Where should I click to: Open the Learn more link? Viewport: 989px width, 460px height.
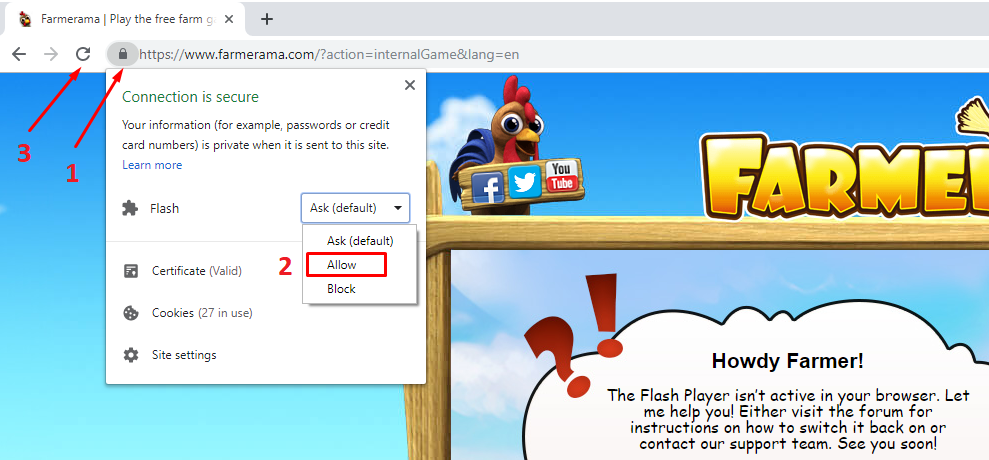(152, 165)
